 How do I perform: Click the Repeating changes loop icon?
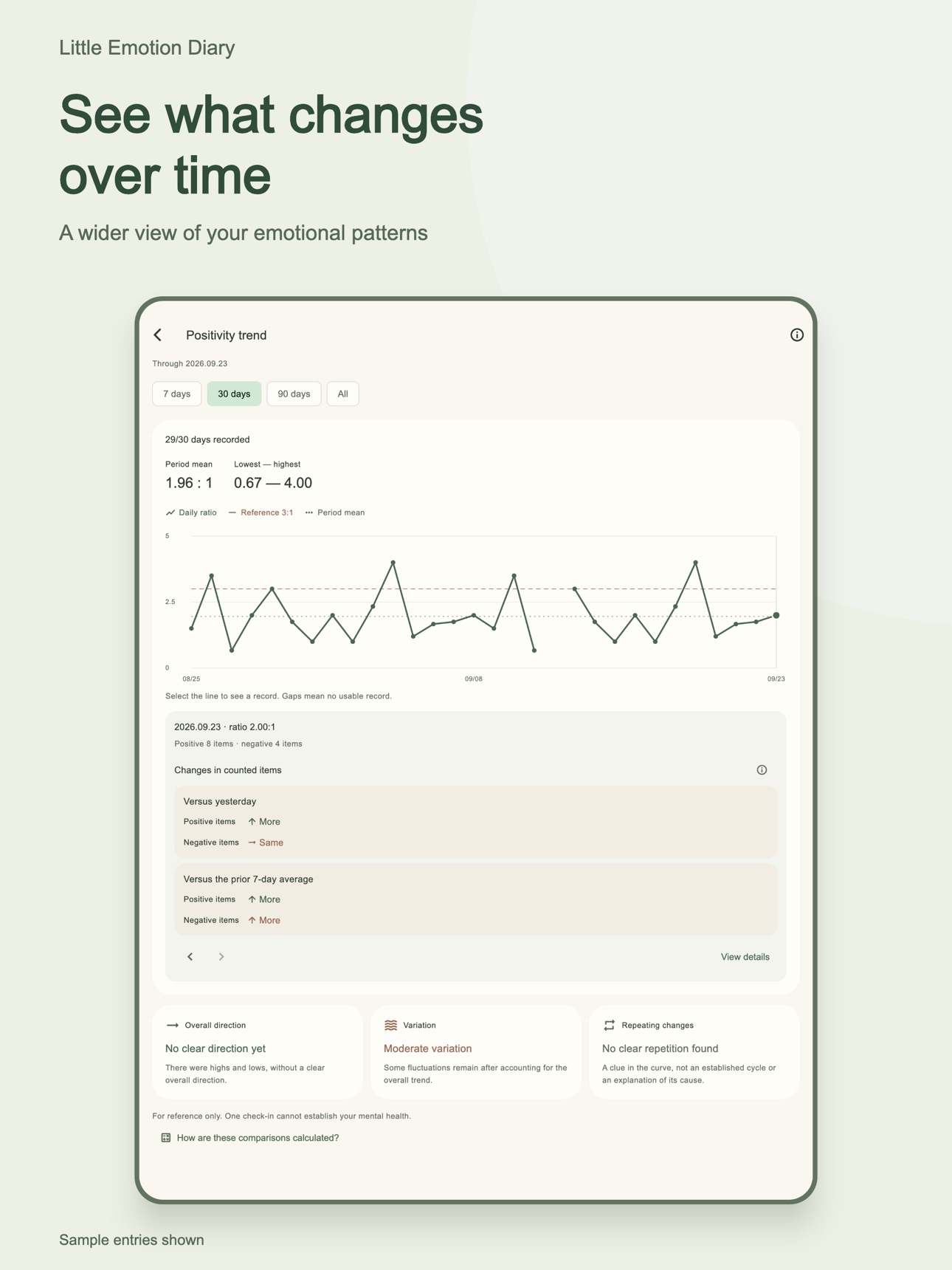coord(609,1025)
